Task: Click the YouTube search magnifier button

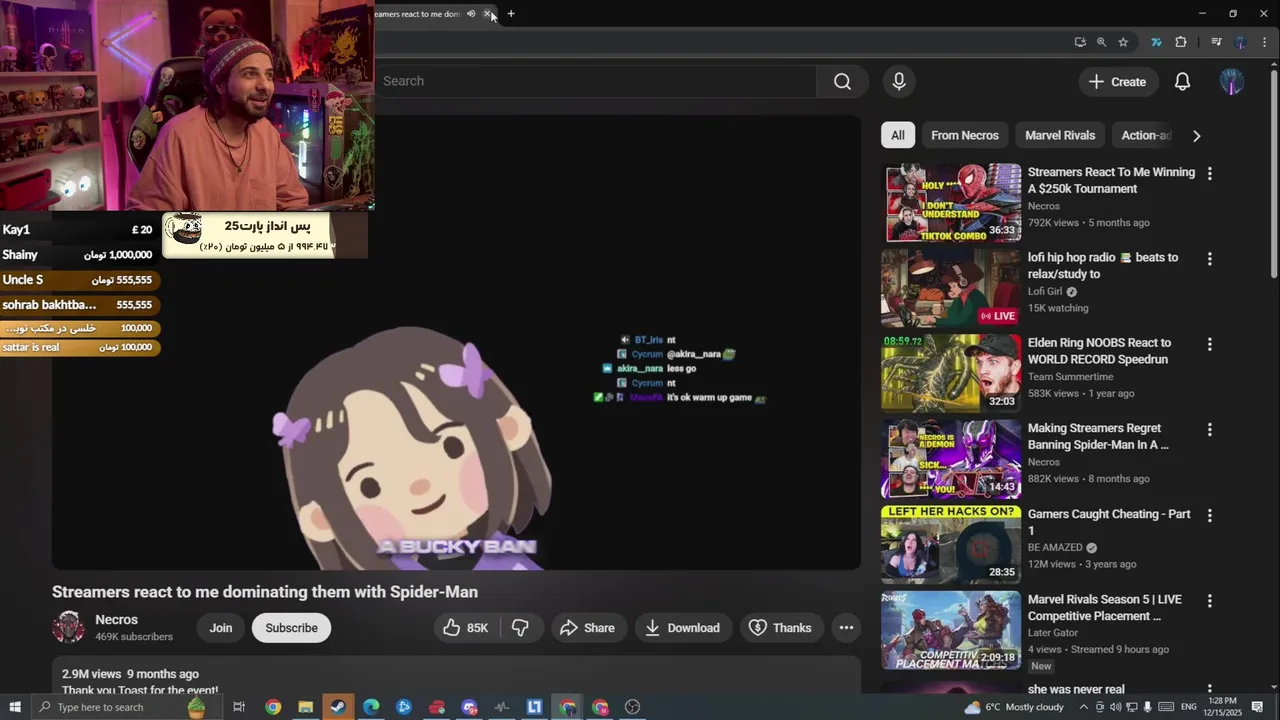Action: pos(842,81)
